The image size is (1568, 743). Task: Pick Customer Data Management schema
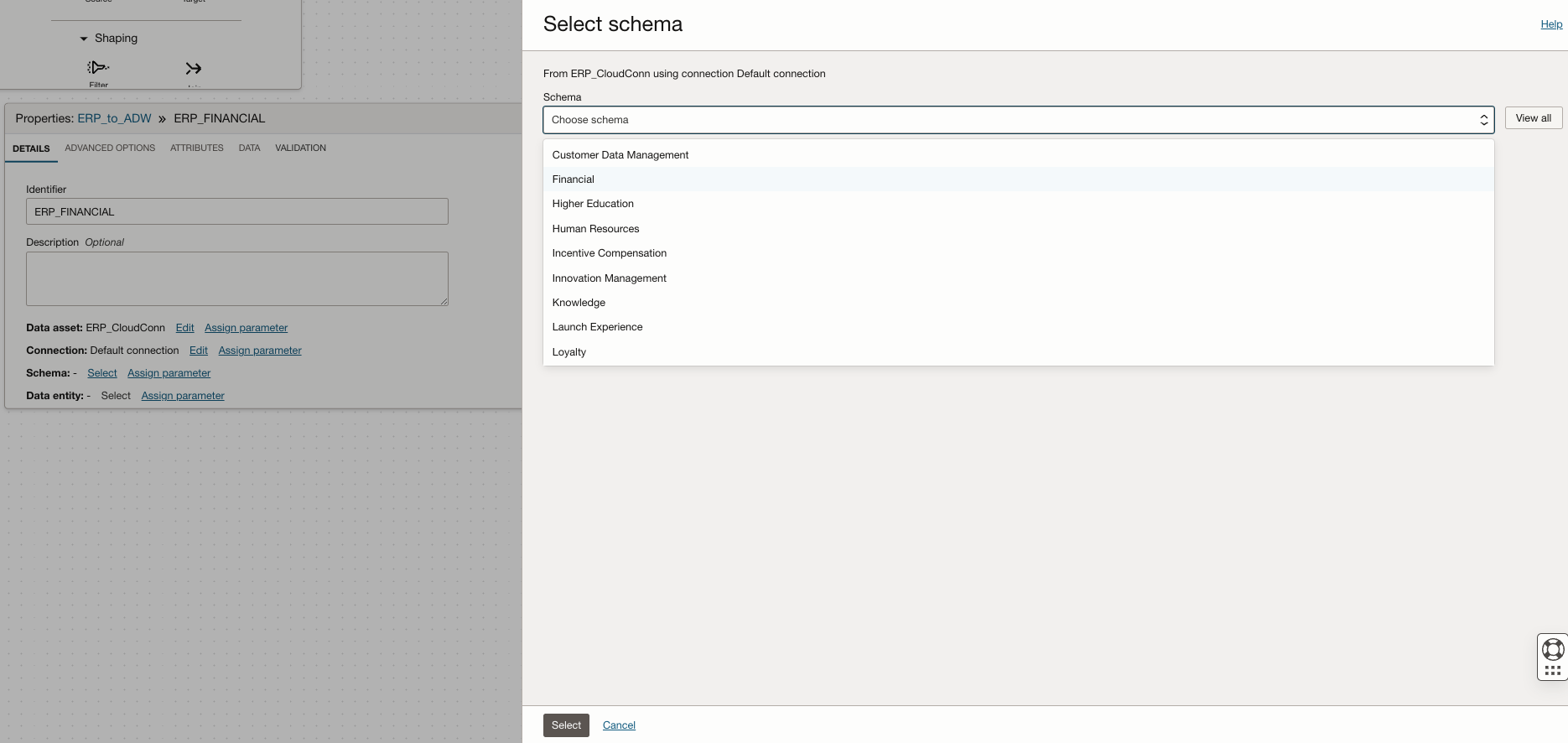(x=620, y=155)
